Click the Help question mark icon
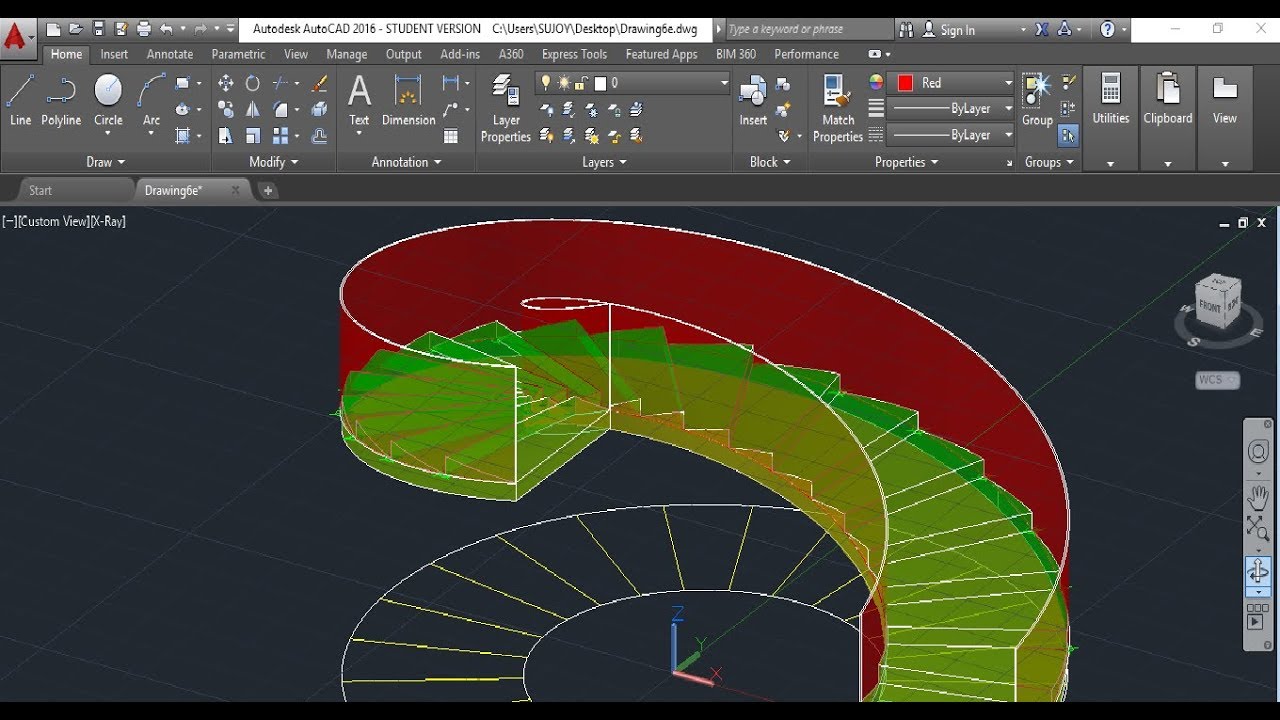 [x=1107, y=29]
